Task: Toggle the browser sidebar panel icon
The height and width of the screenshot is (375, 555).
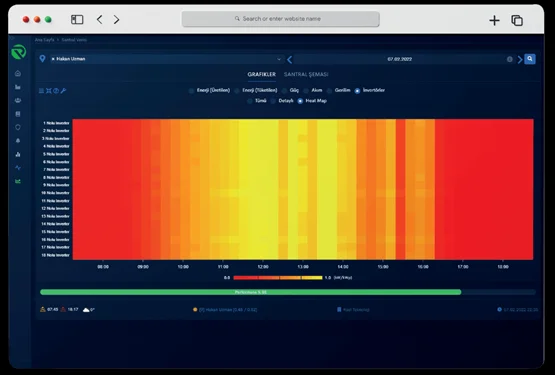Action: (77, 19)
